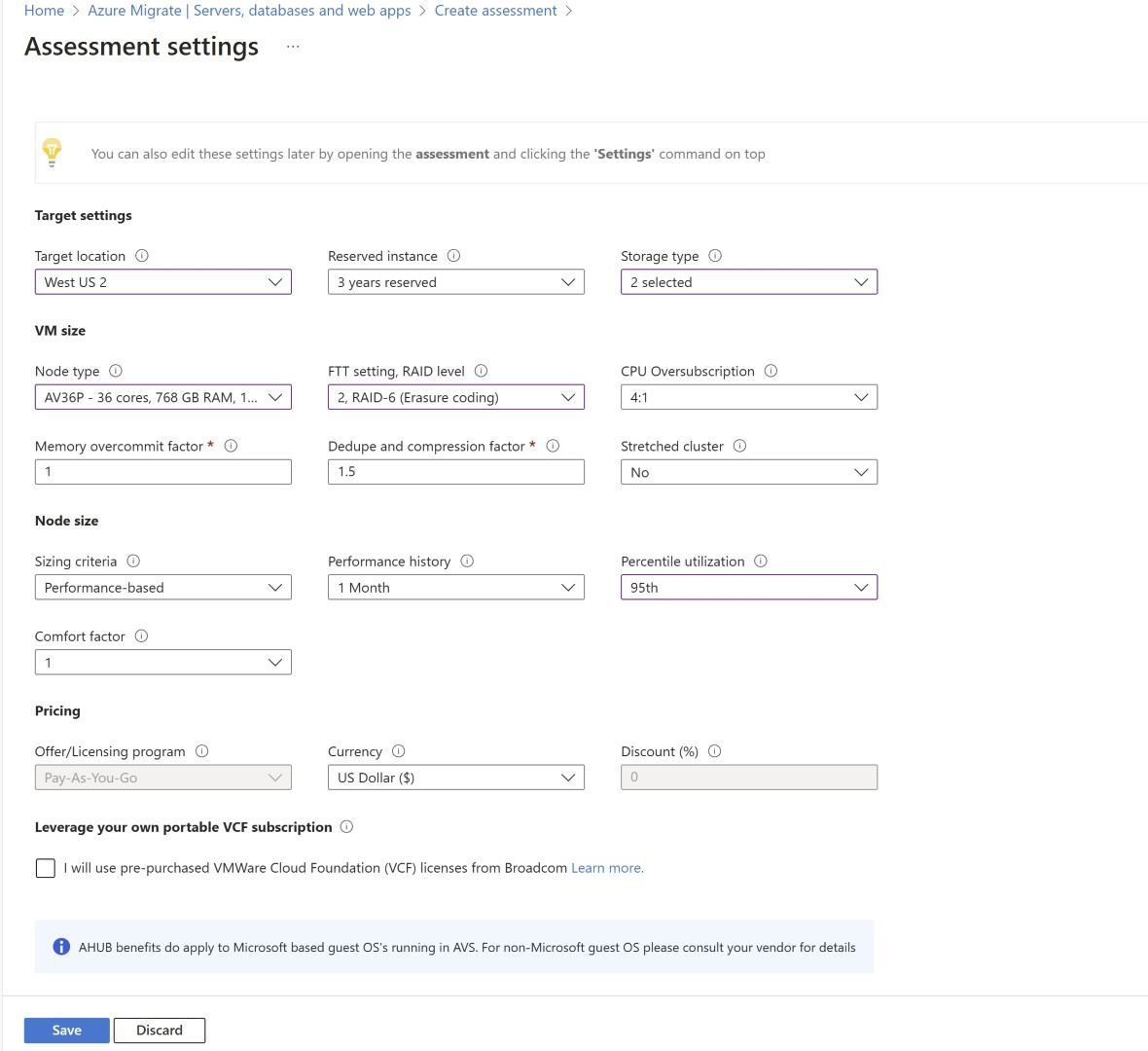Open the more options ellipsis beside title
Screen dimensions: 1148x1051
click(x=293, y=47)
